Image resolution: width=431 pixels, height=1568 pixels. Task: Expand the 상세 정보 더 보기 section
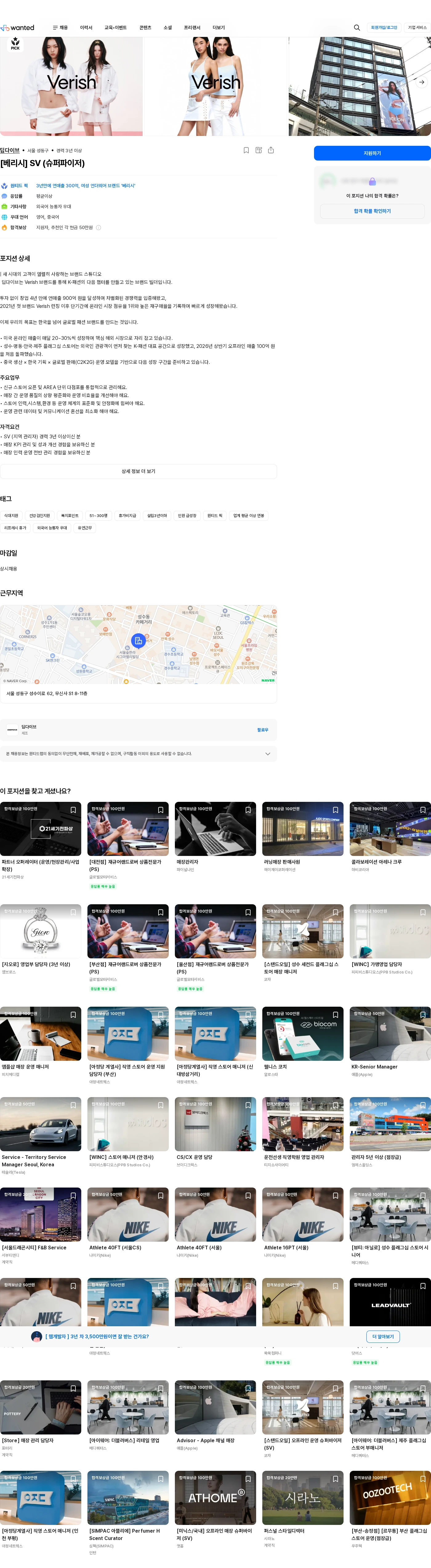pos(139,471)
